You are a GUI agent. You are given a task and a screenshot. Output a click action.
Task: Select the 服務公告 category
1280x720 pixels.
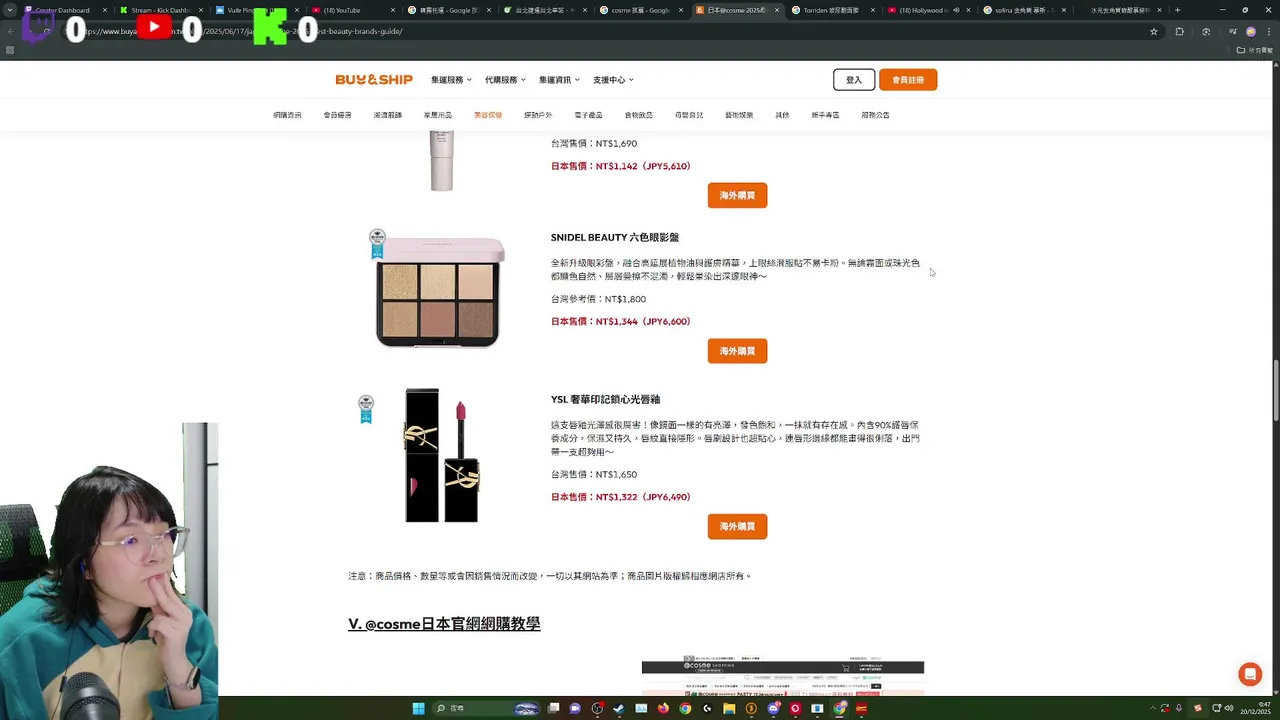pyautogui.click(x=875, y=115)
